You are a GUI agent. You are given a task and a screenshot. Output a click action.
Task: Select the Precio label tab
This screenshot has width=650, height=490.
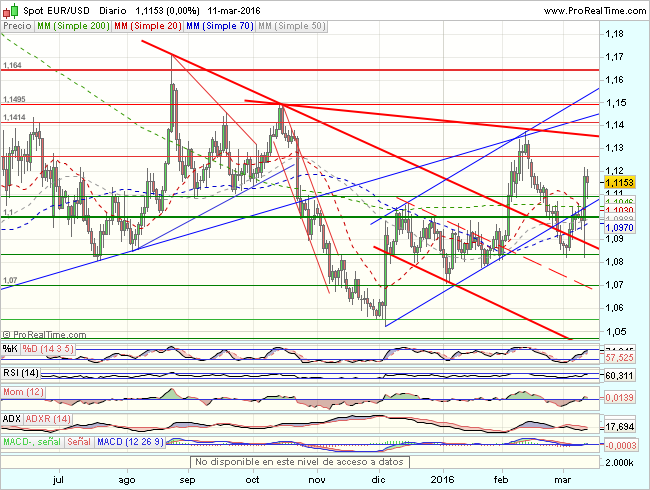click(17, 26)
